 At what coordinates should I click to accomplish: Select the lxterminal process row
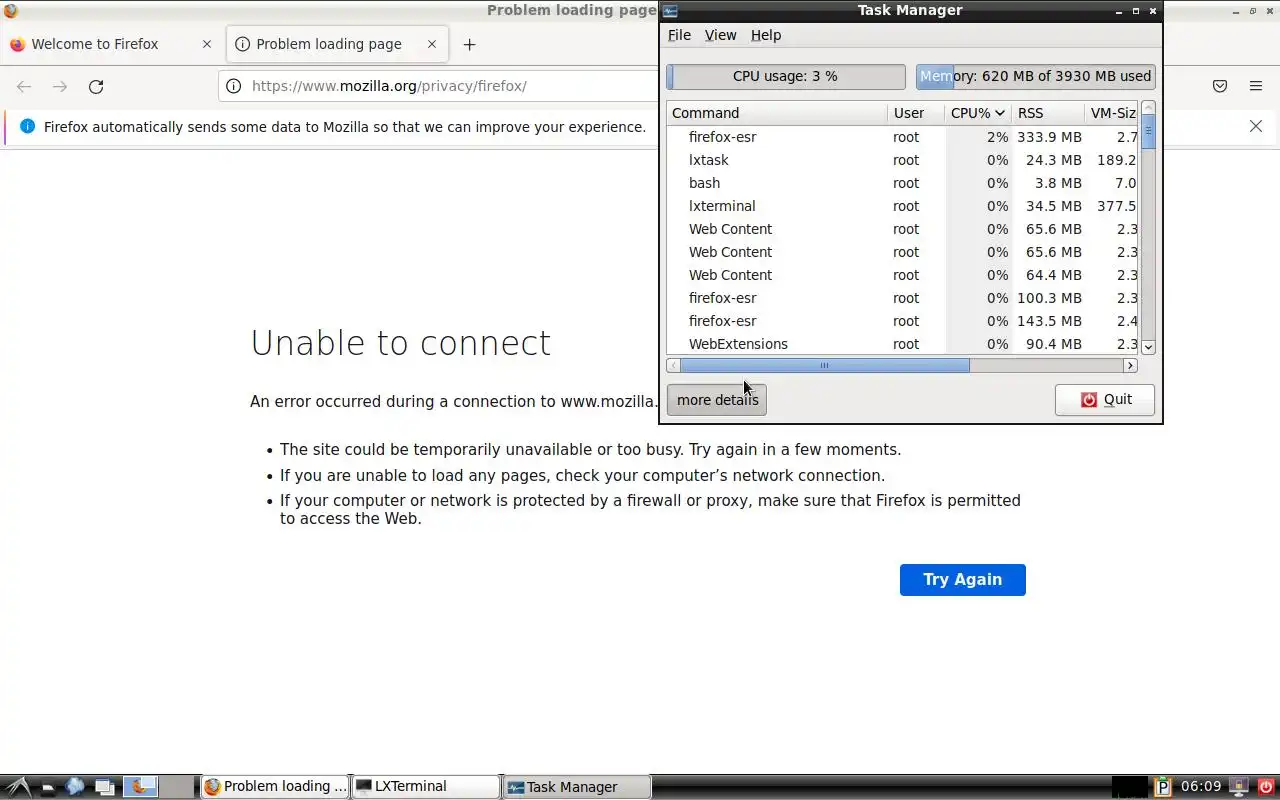[903, 206]
